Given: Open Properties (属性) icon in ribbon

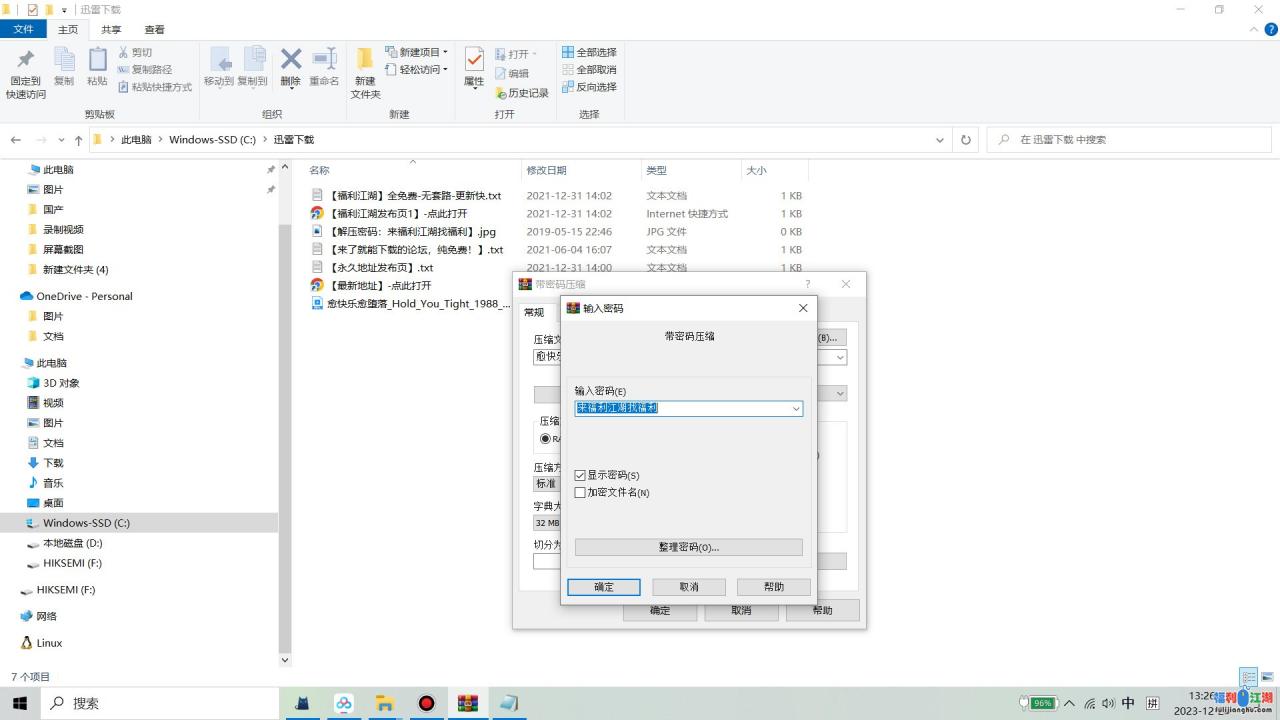Looking at the screenshot, I should 474,68.
